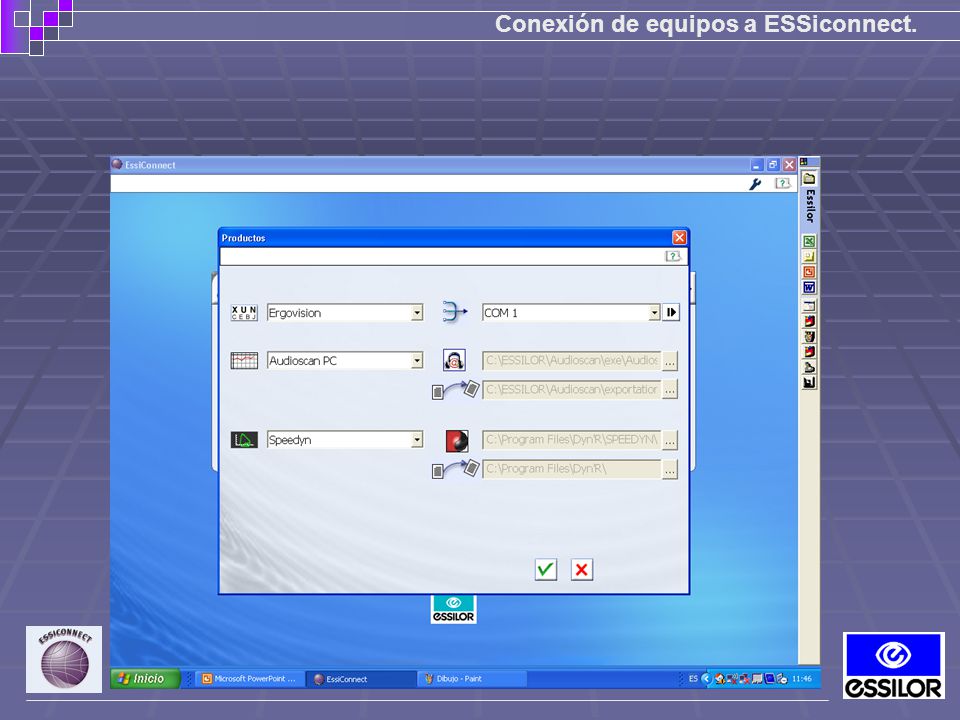Image resolution: width=960 pixels, height=720 pixels.
Task: Launch Outlook from the Essilor shortcut bar
Action: coord(809,257)
